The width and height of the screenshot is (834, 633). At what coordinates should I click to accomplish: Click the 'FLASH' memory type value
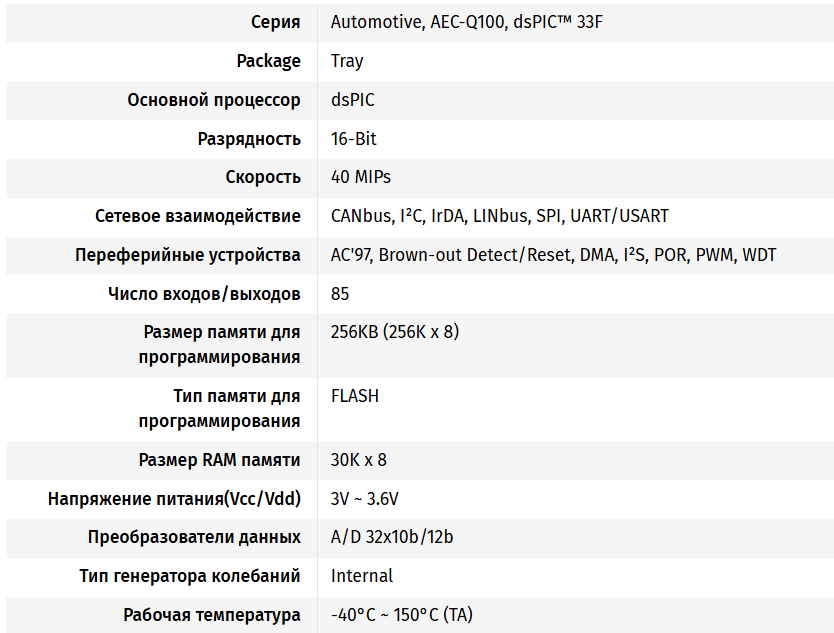pos(355,396)
